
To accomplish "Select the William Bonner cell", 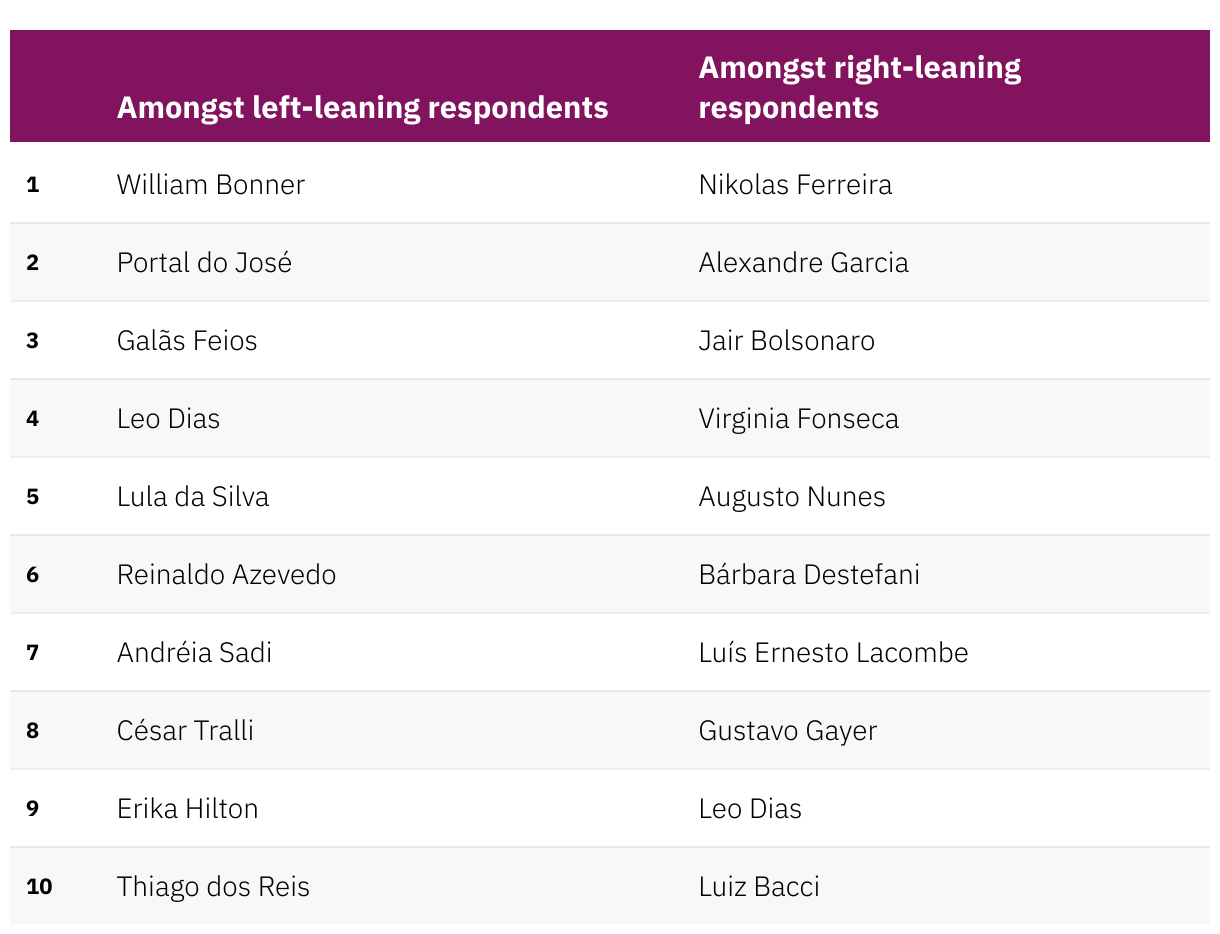I will tap(210, 185).
